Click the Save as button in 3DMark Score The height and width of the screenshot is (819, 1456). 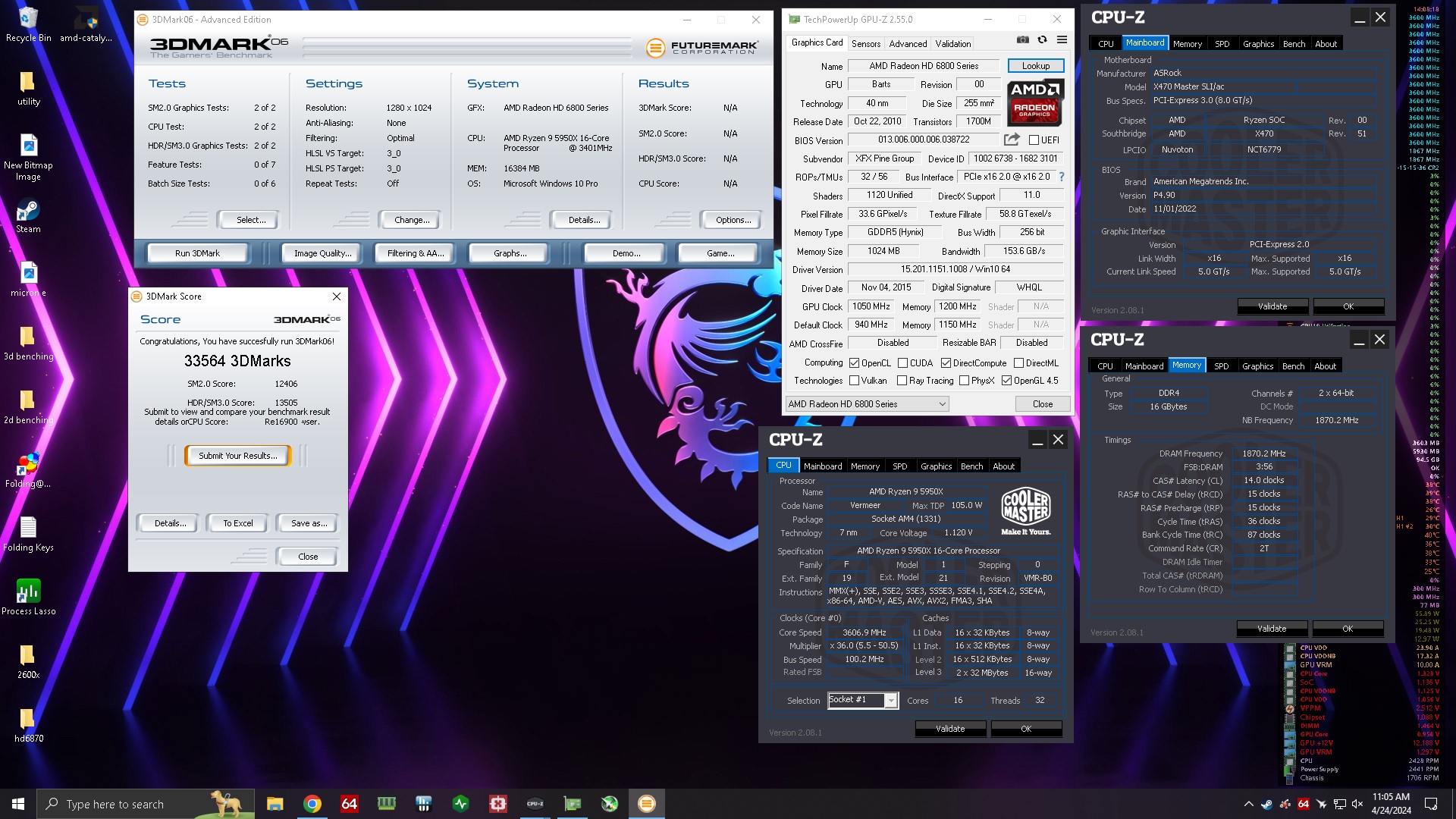(309, 523)
